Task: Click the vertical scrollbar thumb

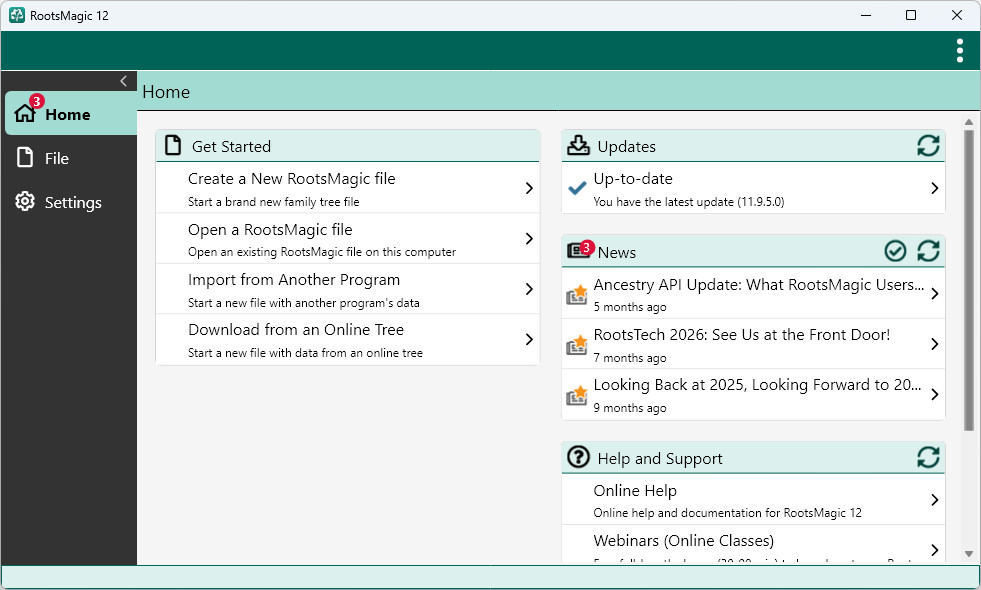Action: [x=968, y=280]
